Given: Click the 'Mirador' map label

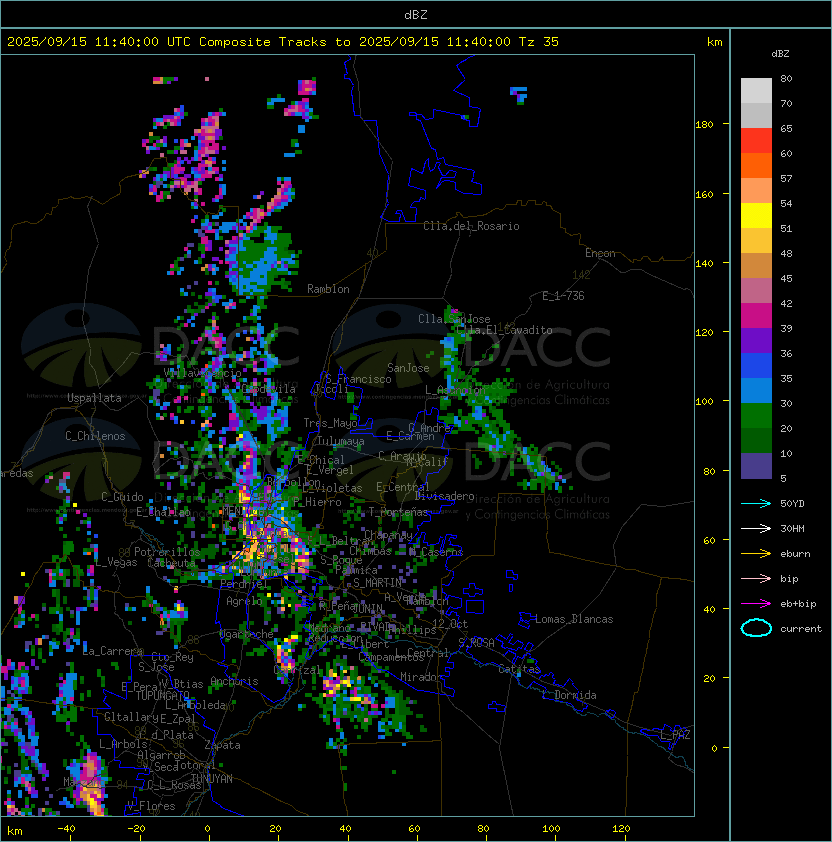Looking at the screenshot, I should coord(422,677).
